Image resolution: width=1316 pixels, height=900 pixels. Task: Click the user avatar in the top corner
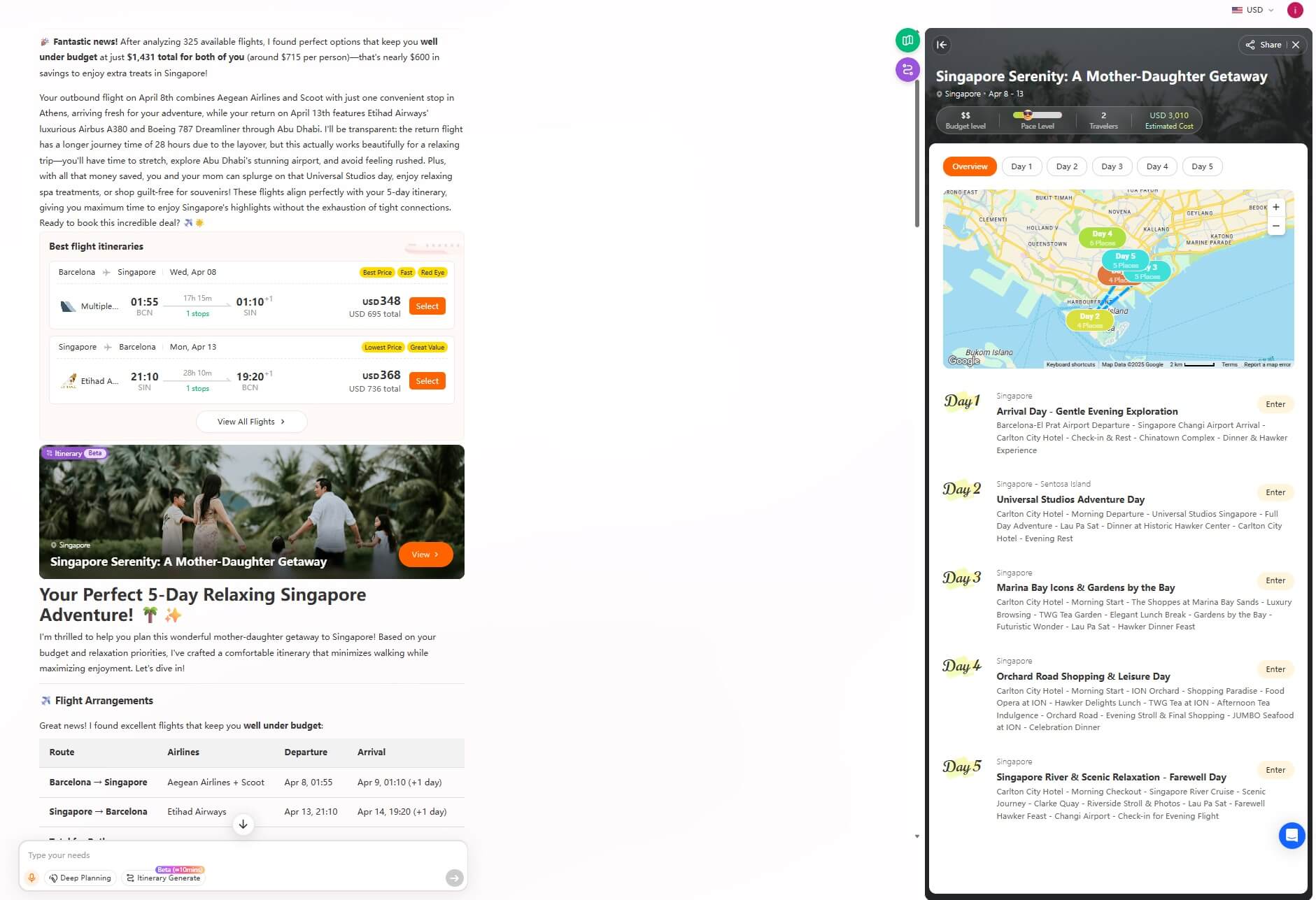coord(1295,10)
